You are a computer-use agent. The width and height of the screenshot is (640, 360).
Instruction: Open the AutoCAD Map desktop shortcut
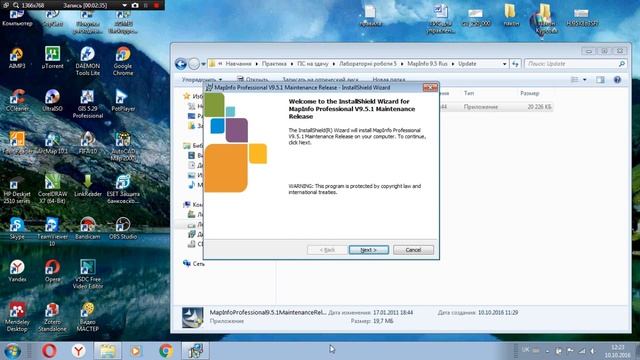(x=123, y=146)
